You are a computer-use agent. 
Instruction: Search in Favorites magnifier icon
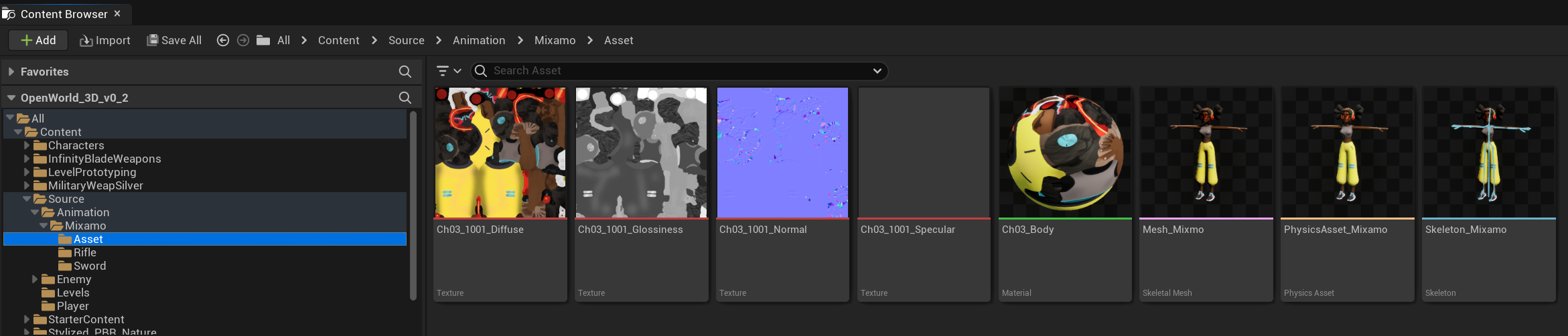(x=405, y=72)
